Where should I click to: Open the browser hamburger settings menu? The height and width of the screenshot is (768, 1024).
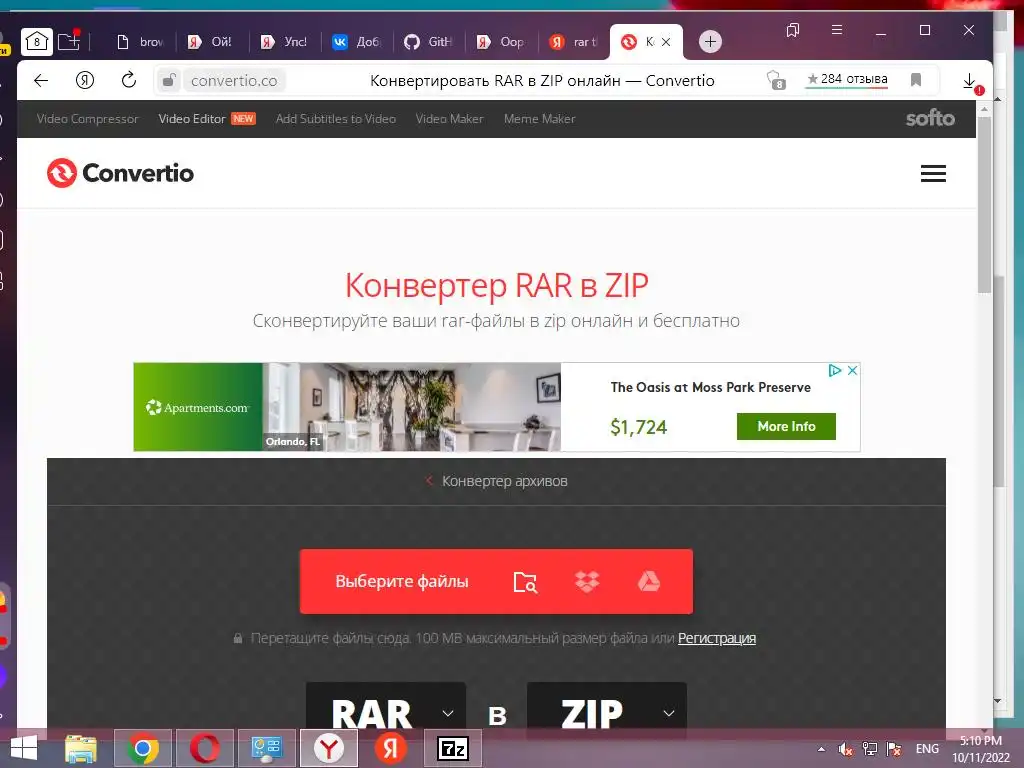point(837,30)
